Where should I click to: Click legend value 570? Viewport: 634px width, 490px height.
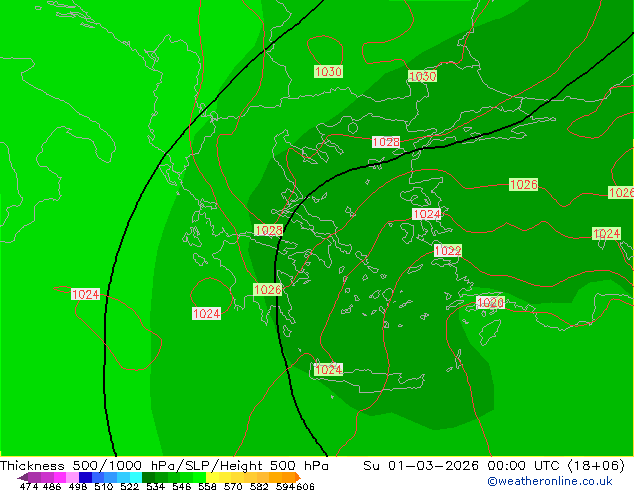(x=233, y=486)
